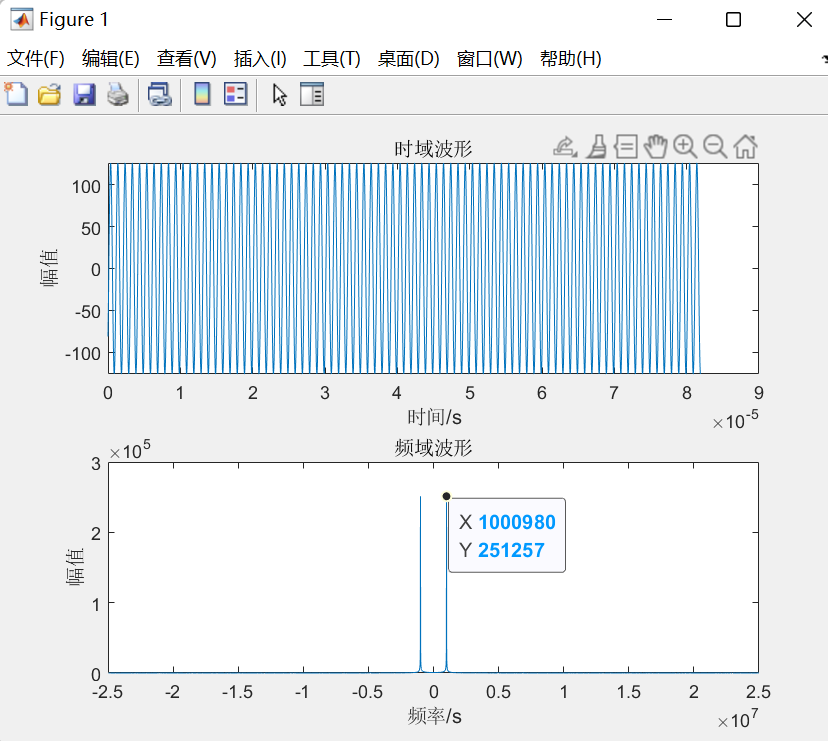828x741 pixels.
Task: Open the 工具(T) menu
Action: (331, 59)
